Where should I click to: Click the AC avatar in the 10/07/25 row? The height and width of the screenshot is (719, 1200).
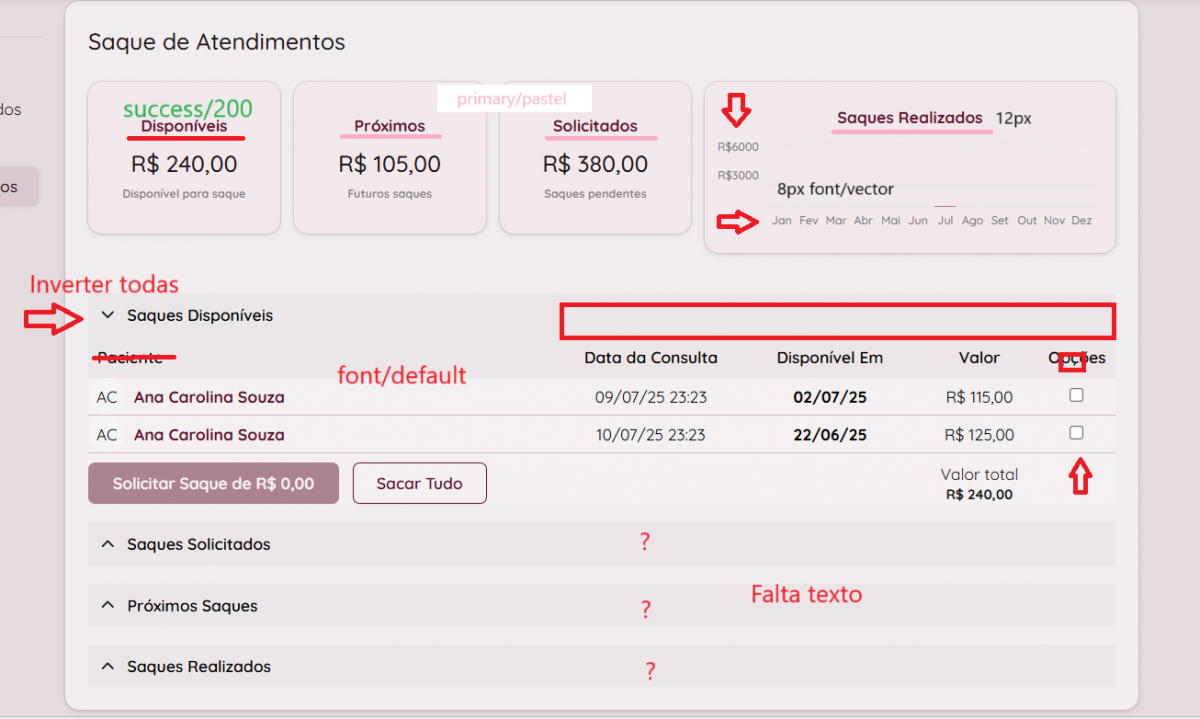(x=107, y=435)
